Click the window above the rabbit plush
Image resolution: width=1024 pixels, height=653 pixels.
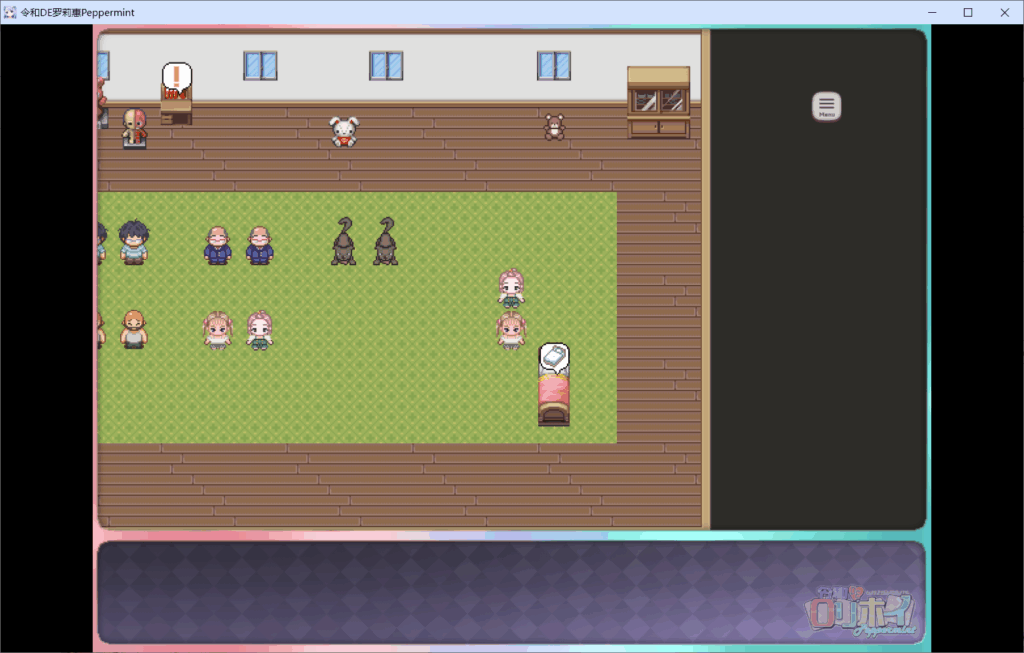click(386, 66)
